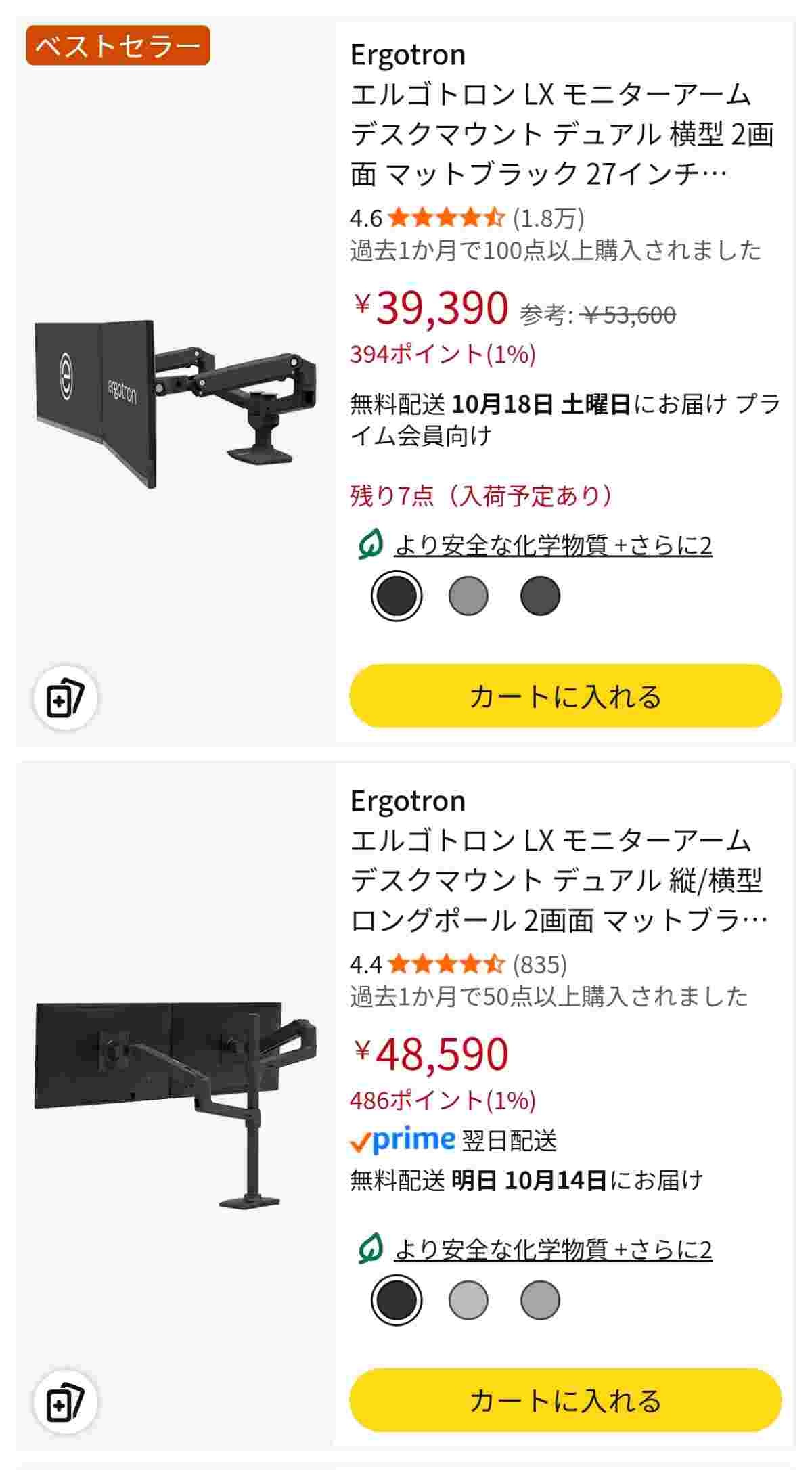Click the green leaf icon on the second listing

(x=370, y=1249)
